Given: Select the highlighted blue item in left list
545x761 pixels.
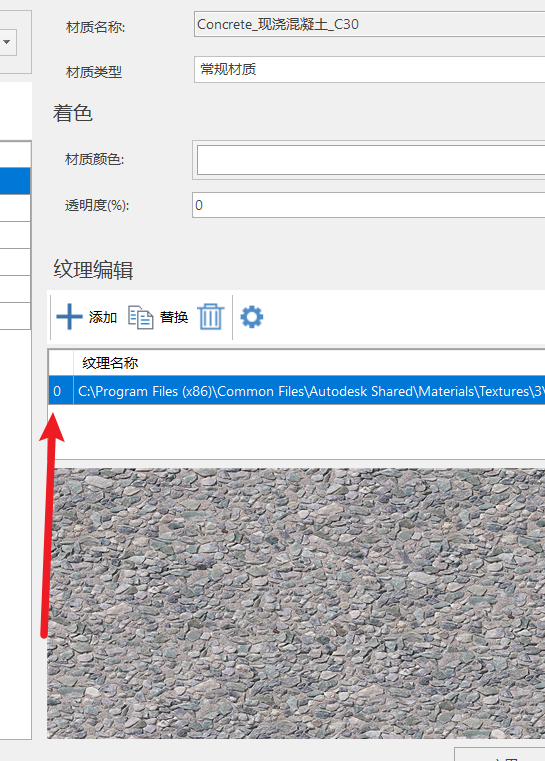Looking at the screenshot, I should pyautogui.click(x=15, y=181).
